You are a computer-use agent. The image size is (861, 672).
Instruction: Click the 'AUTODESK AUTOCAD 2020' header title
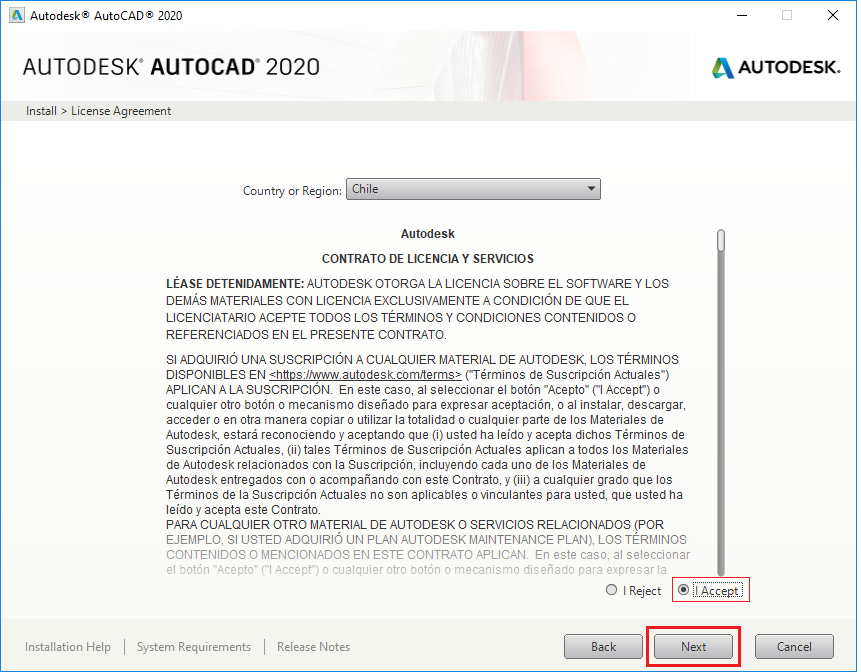[171, 67]
